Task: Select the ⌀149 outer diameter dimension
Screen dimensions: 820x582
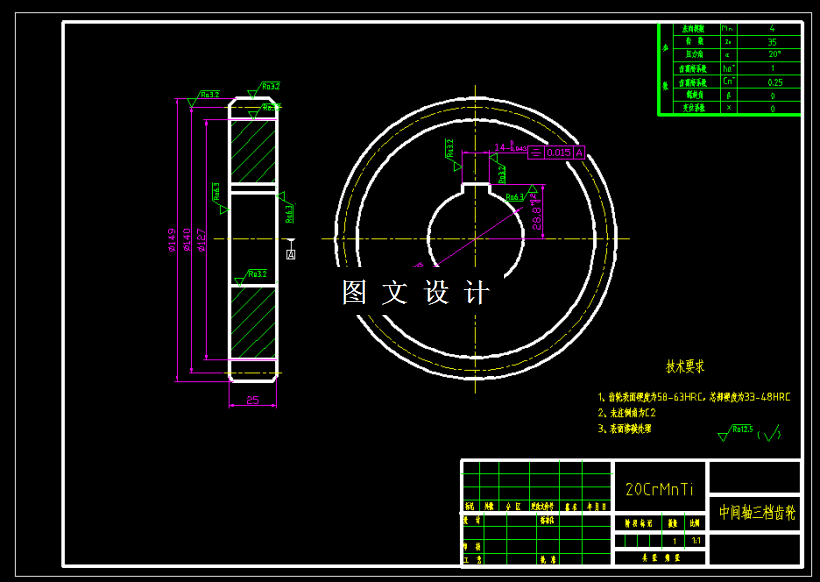Action: (x=172, y=240)
